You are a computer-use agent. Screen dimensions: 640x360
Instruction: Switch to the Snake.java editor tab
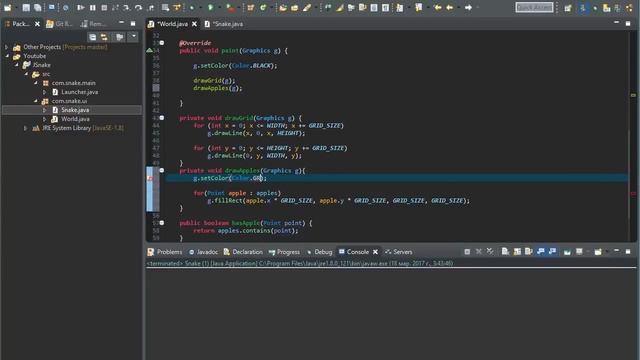pos(228,24)
